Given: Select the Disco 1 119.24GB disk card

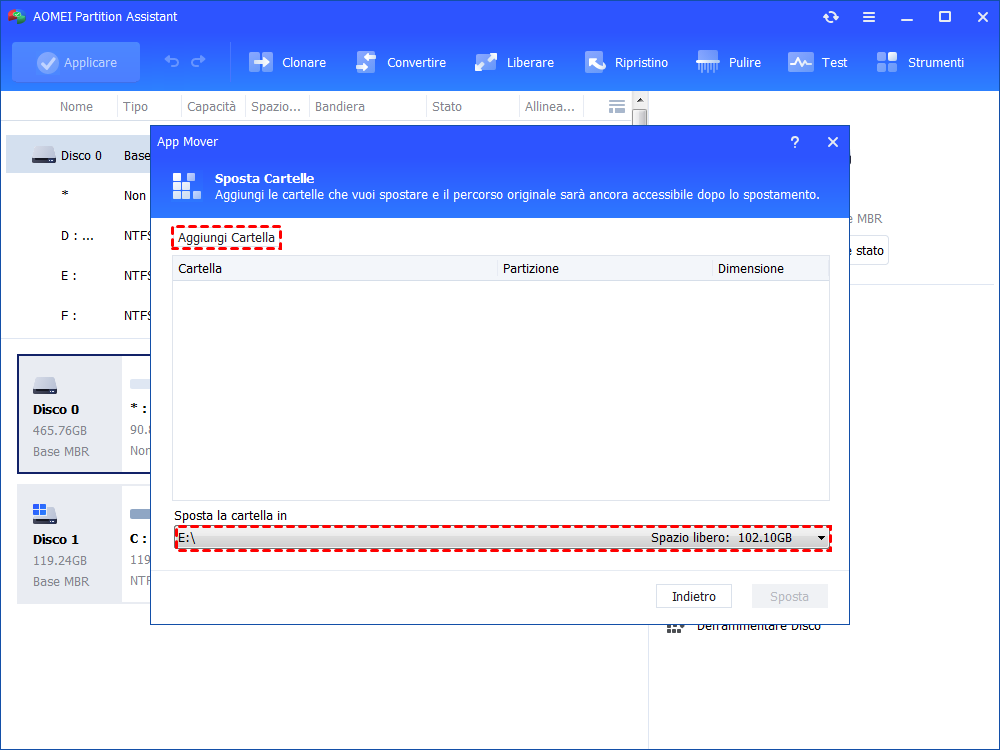Looking at the screenshot, I should (70, 544).
